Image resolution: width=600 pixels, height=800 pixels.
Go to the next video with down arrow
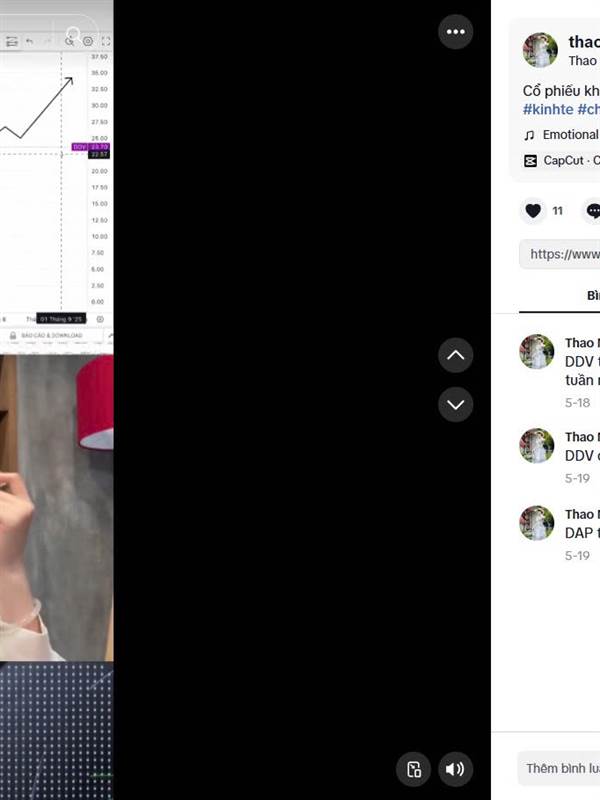point(455,405)
